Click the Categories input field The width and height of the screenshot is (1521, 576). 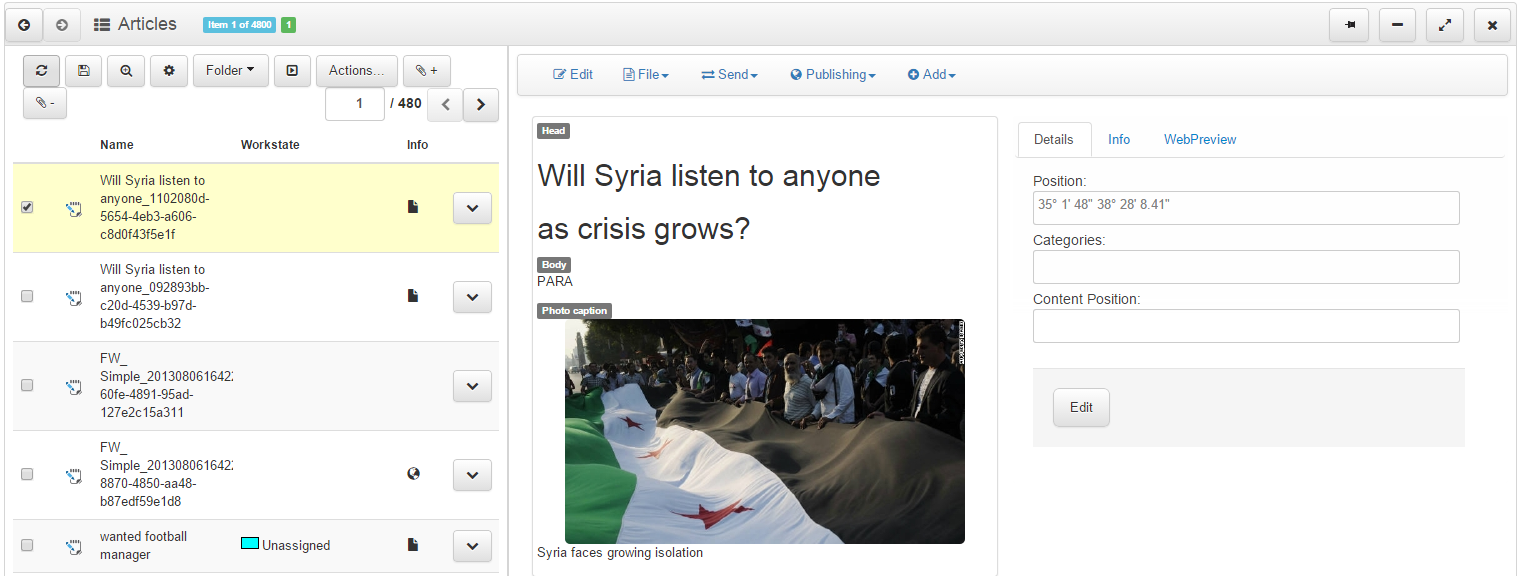click(1246, 267)
